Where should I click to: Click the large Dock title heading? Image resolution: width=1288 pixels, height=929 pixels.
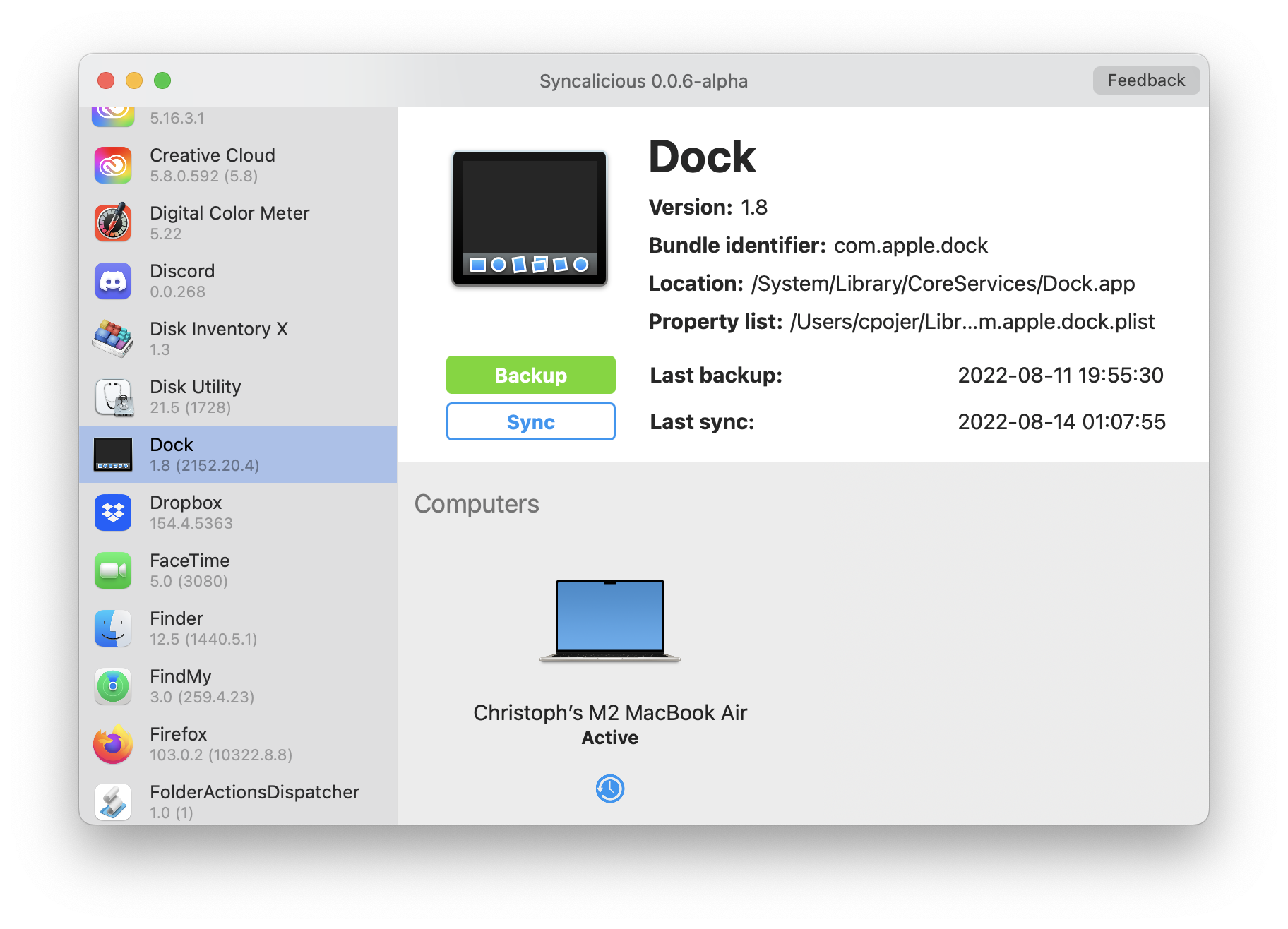point(702,157)
